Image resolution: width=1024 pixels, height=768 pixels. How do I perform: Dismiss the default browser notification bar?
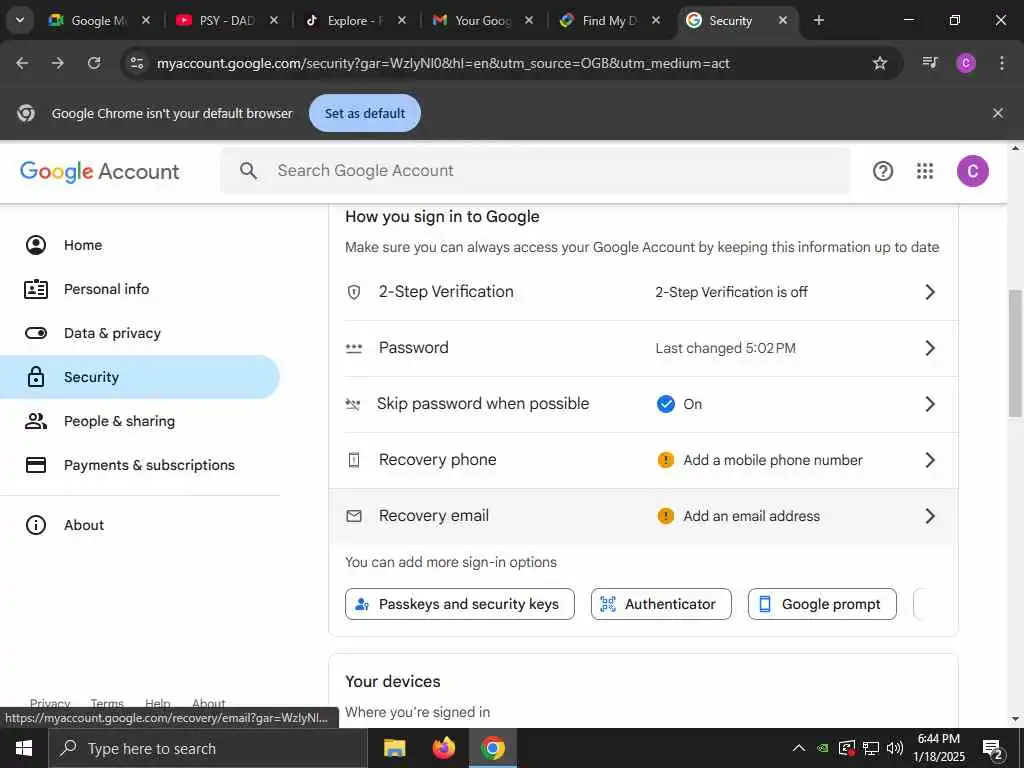[997, 113]
